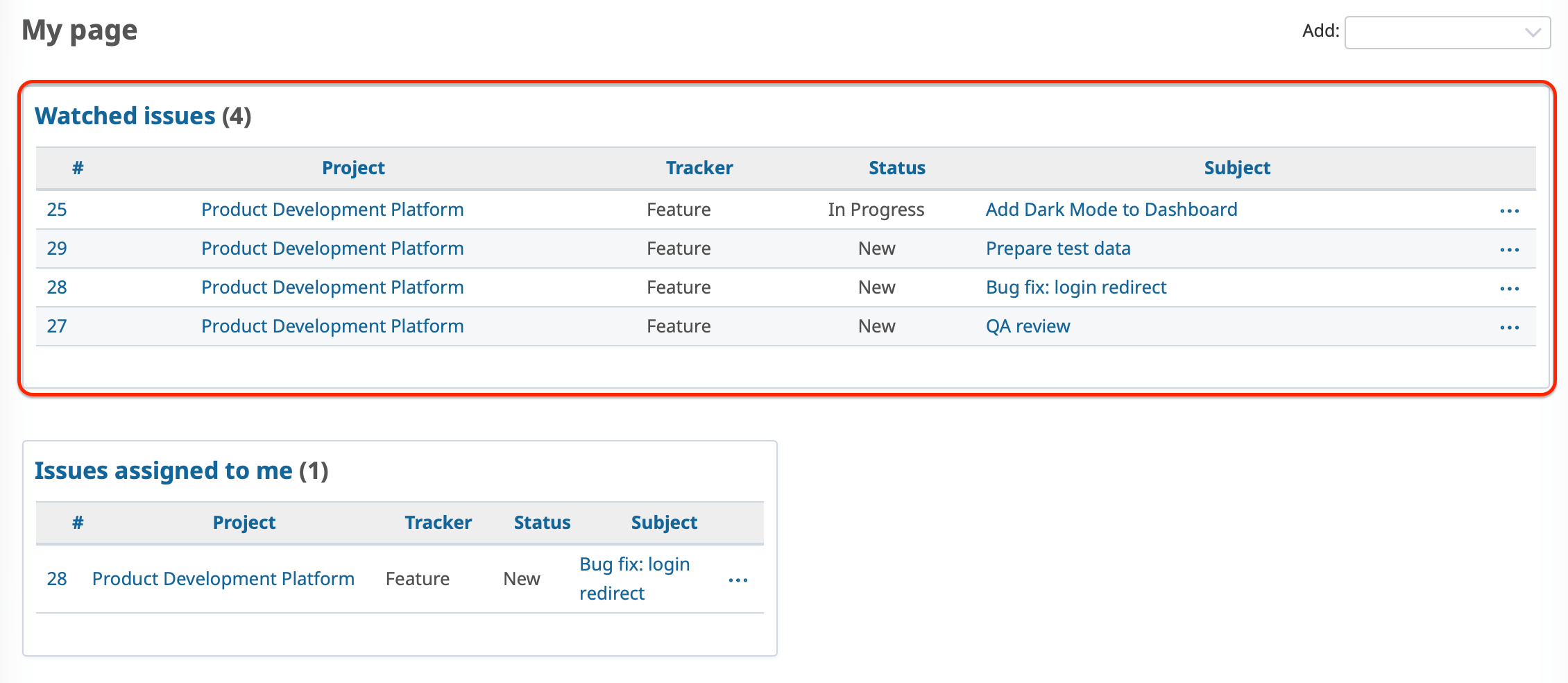Open the Watched issues heading link
This screenshot has width=1568, height=683.
pyautogui.click(x=125, y=116)
